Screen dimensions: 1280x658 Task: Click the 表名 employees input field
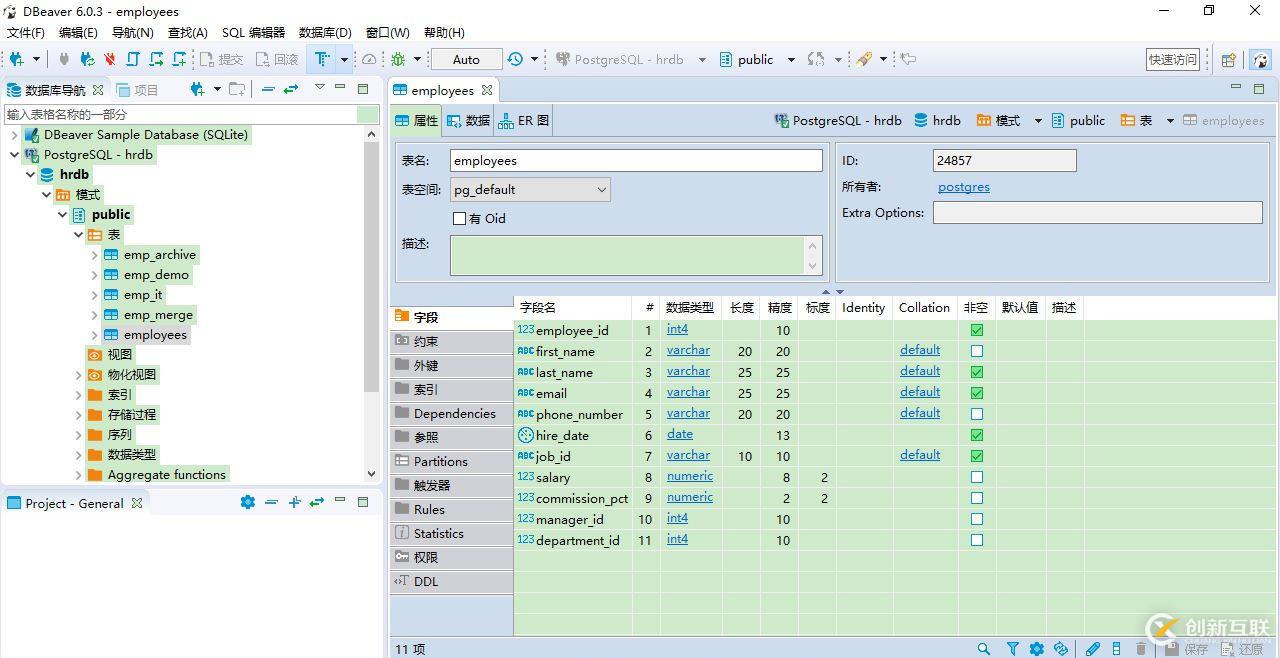(x=636, y=160)
